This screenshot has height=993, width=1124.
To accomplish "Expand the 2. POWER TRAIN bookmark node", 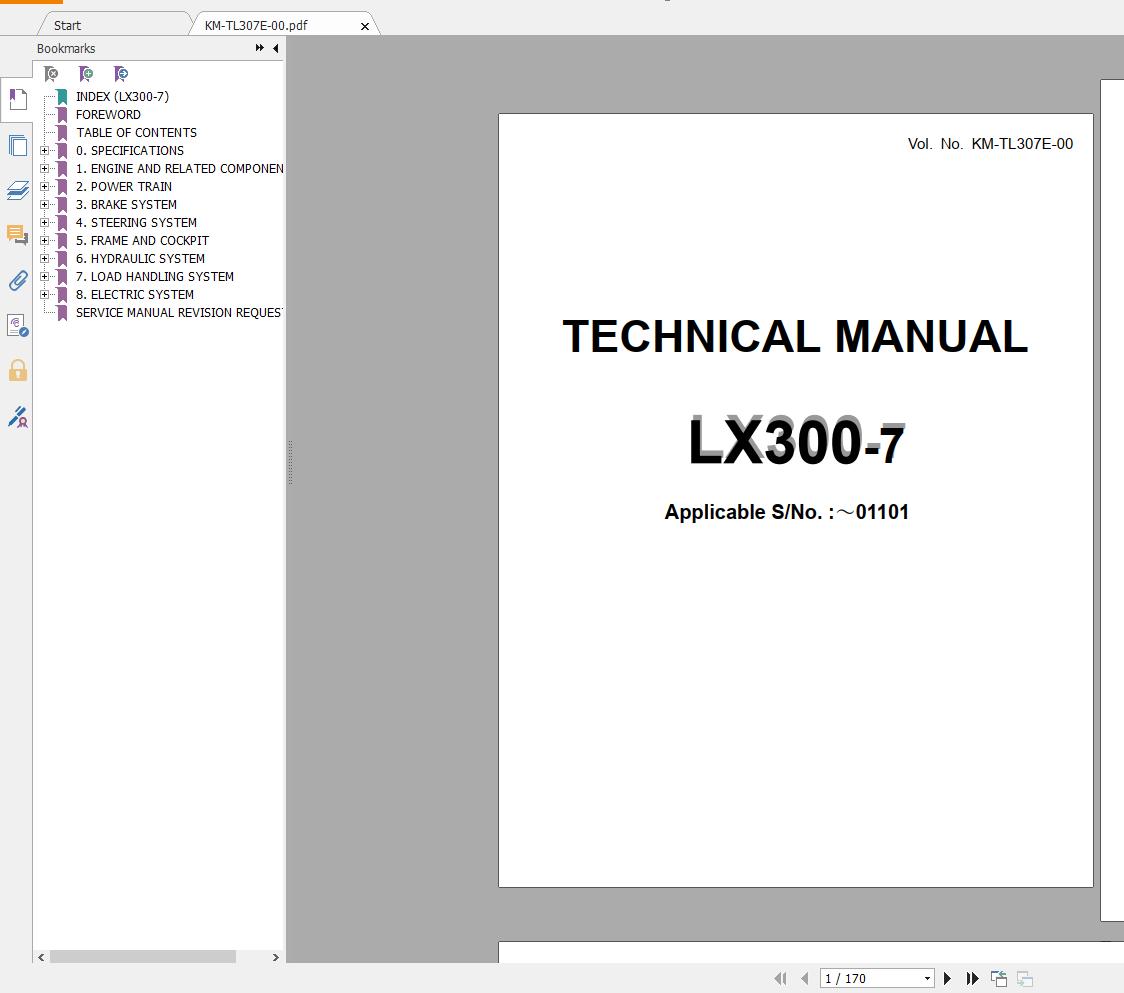I will [x=44, y=186].
